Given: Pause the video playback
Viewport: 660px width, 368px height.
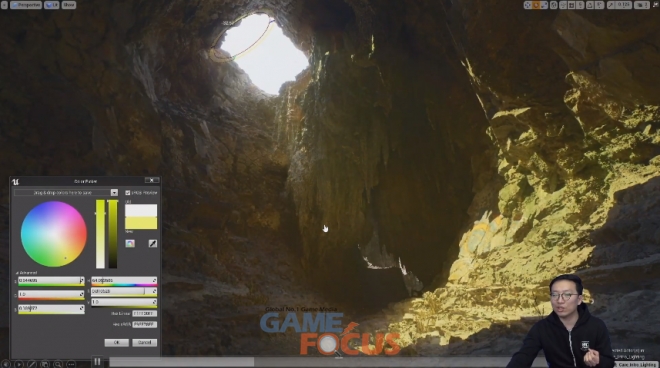Looking at the screenshot, I should point(97,361).
